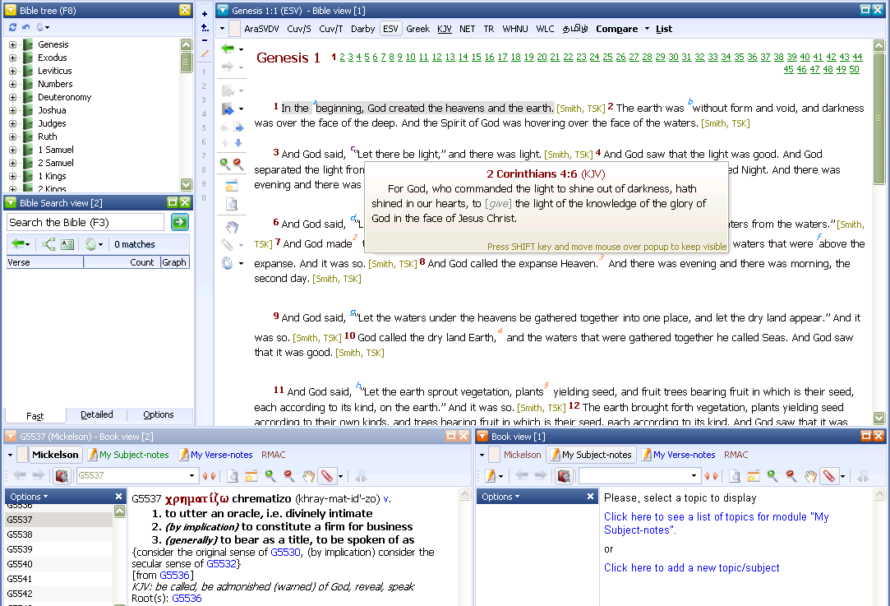The image size is (890, 606).
Task: Go to chapter 25 of Genesis
Action: coord(607,57)
